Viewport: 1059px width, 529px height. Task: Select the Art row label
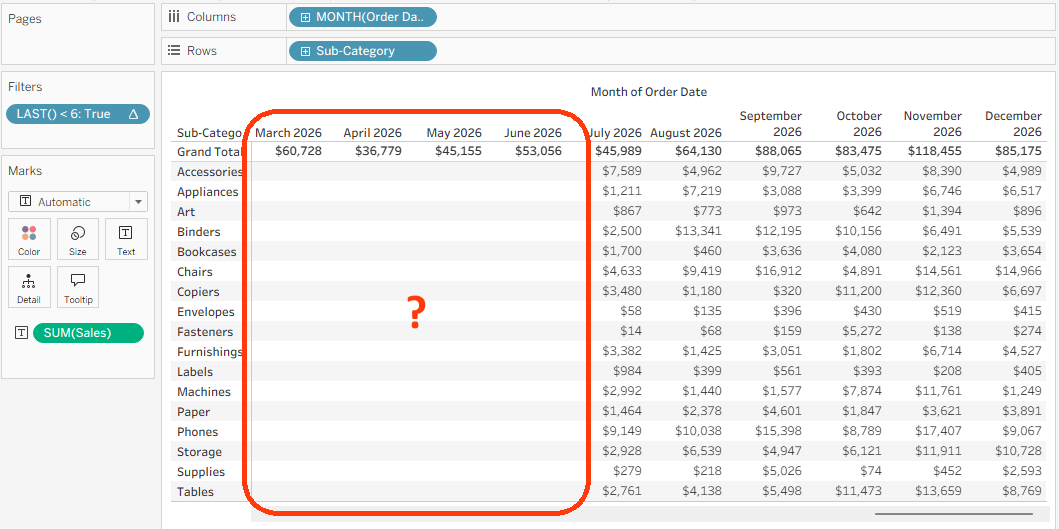tap(186, 211)
